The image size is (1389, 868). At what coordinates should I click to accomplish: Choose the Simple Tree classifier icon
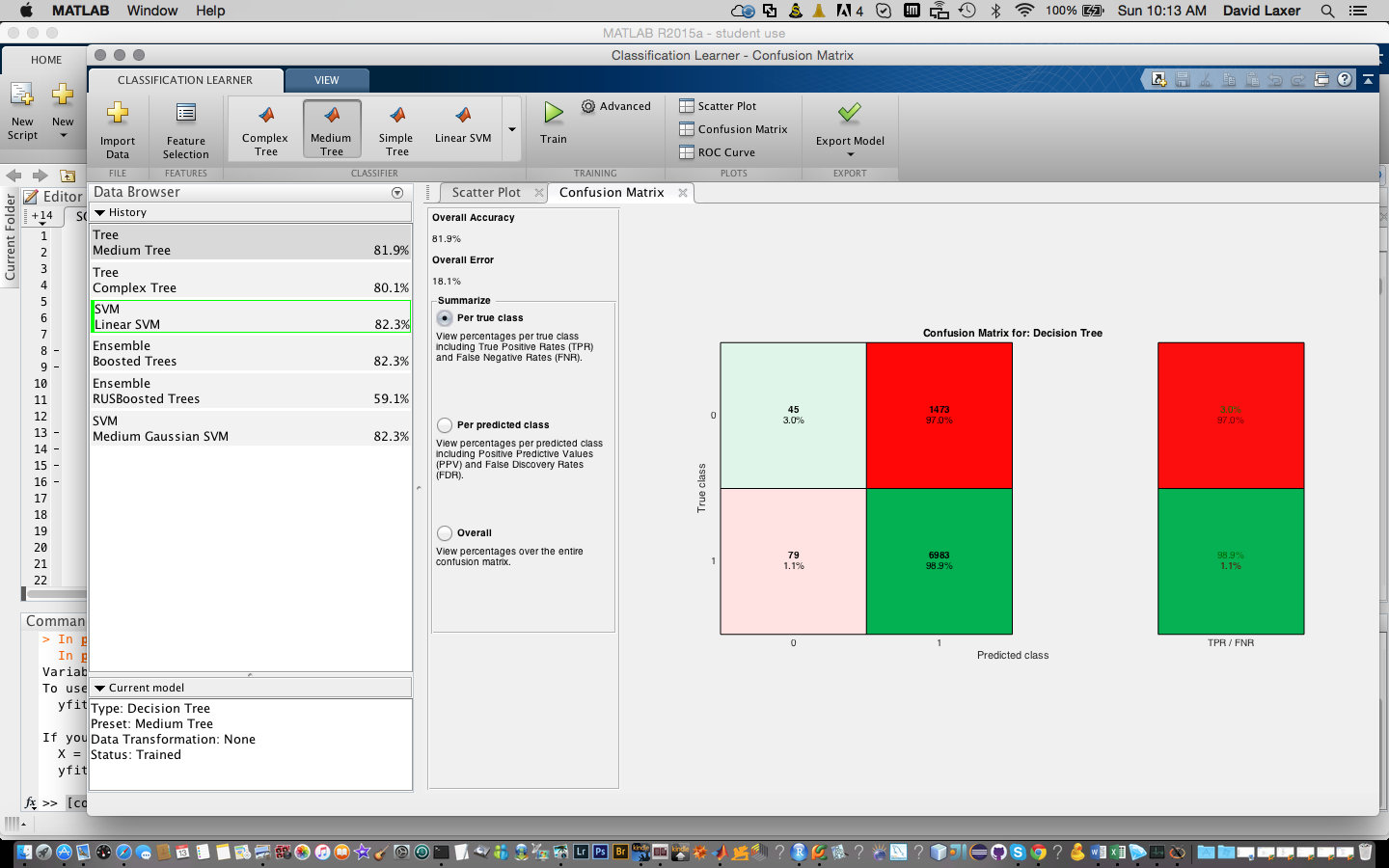[396, 115]
